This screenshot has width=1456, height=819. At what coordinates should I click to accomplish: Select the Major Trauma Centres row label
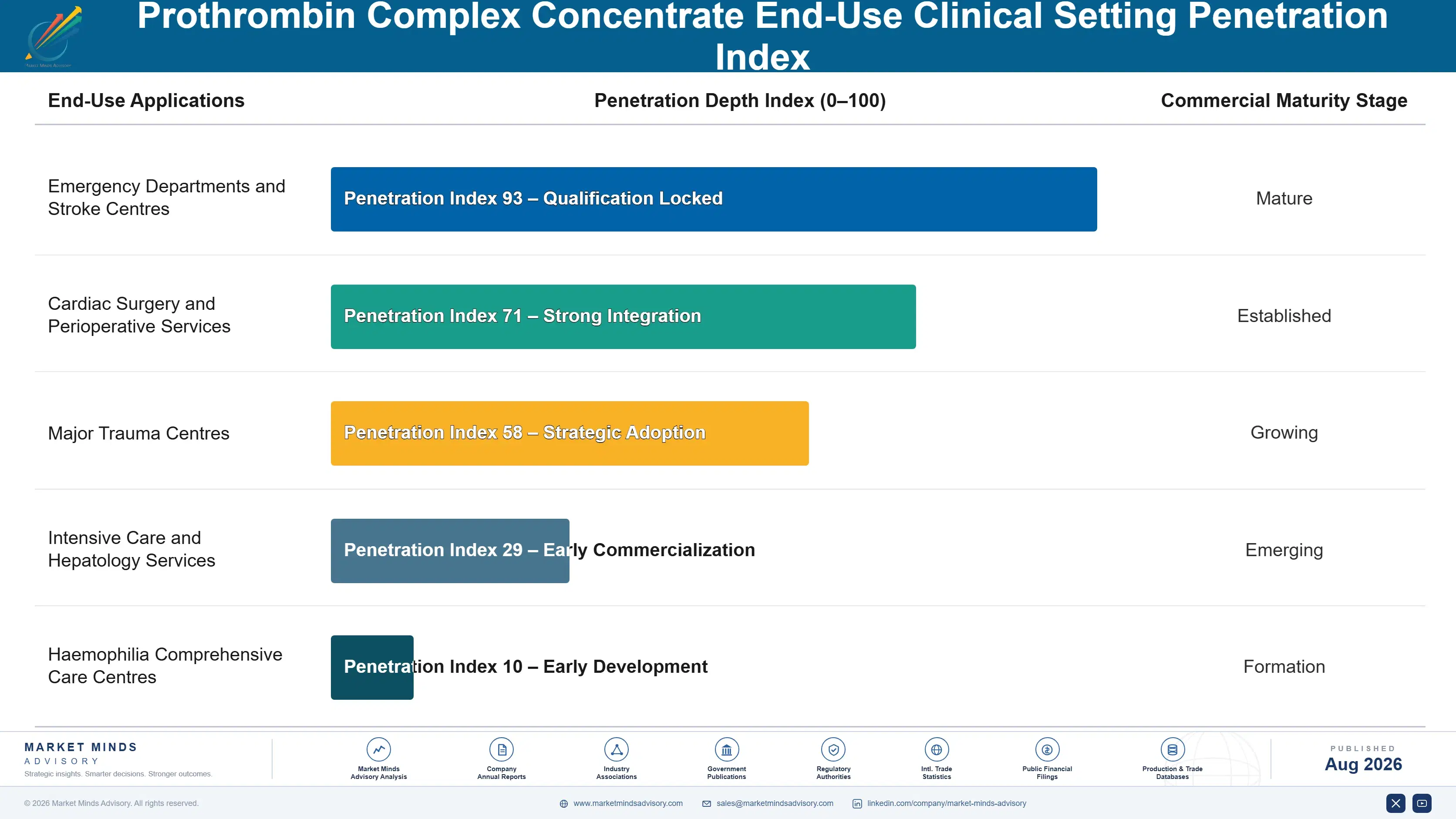138,433
